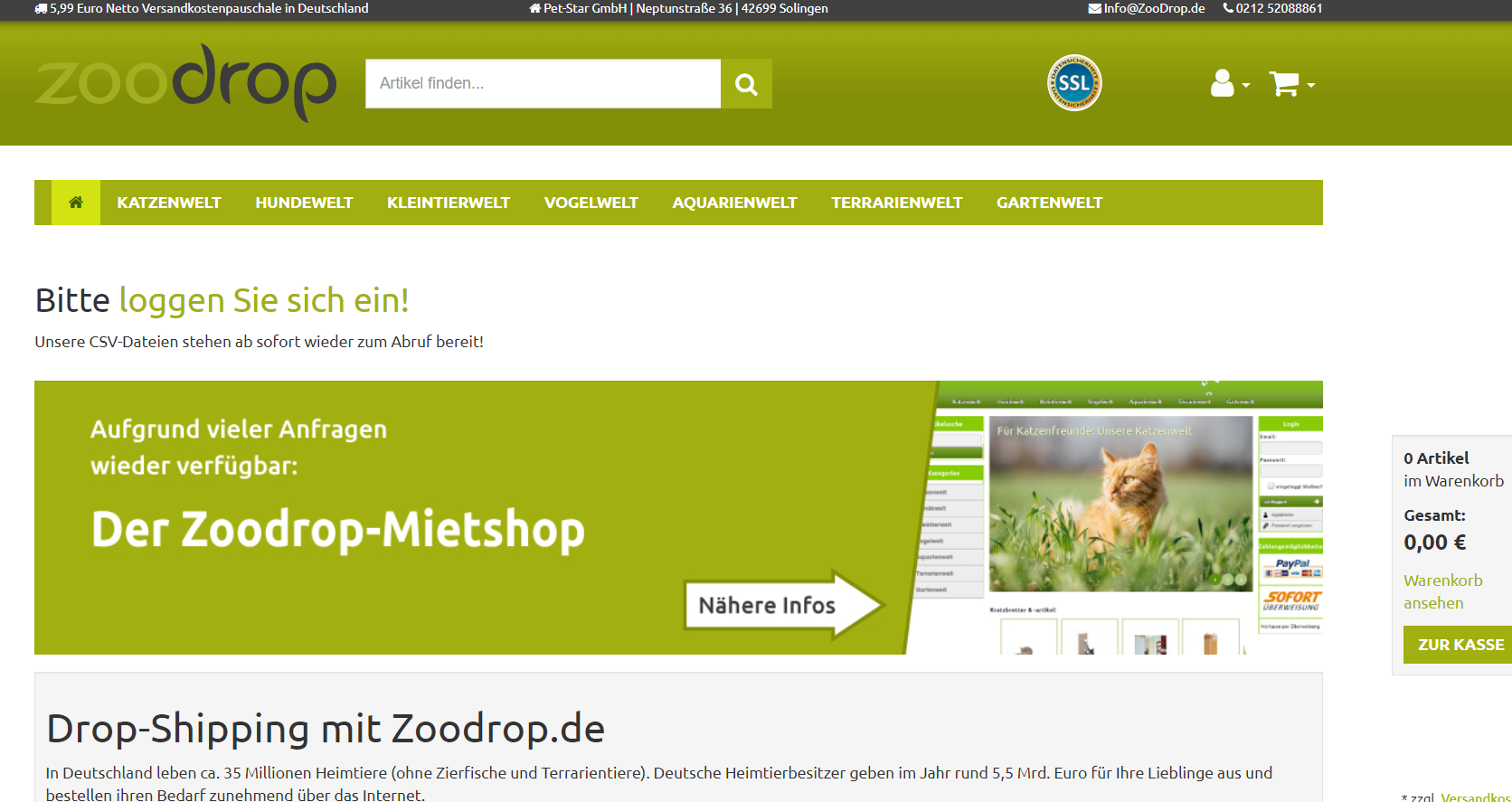Click the Zoodrop logo
The image size is (1512, 802).
point(185,82)
